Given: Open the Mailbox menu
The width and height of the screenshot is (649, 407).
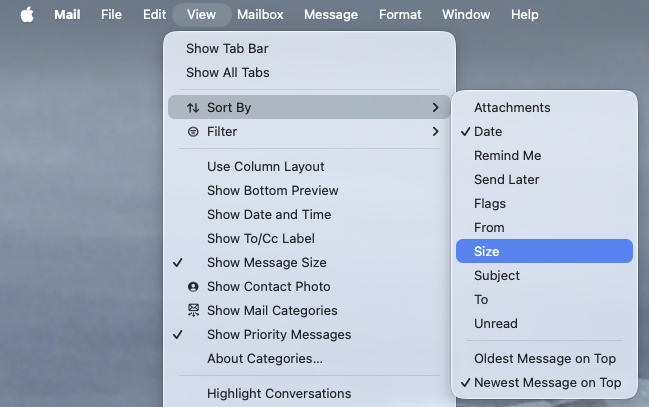Looking at the screenshot, I should pyautogui.click(x=262, y=15).
